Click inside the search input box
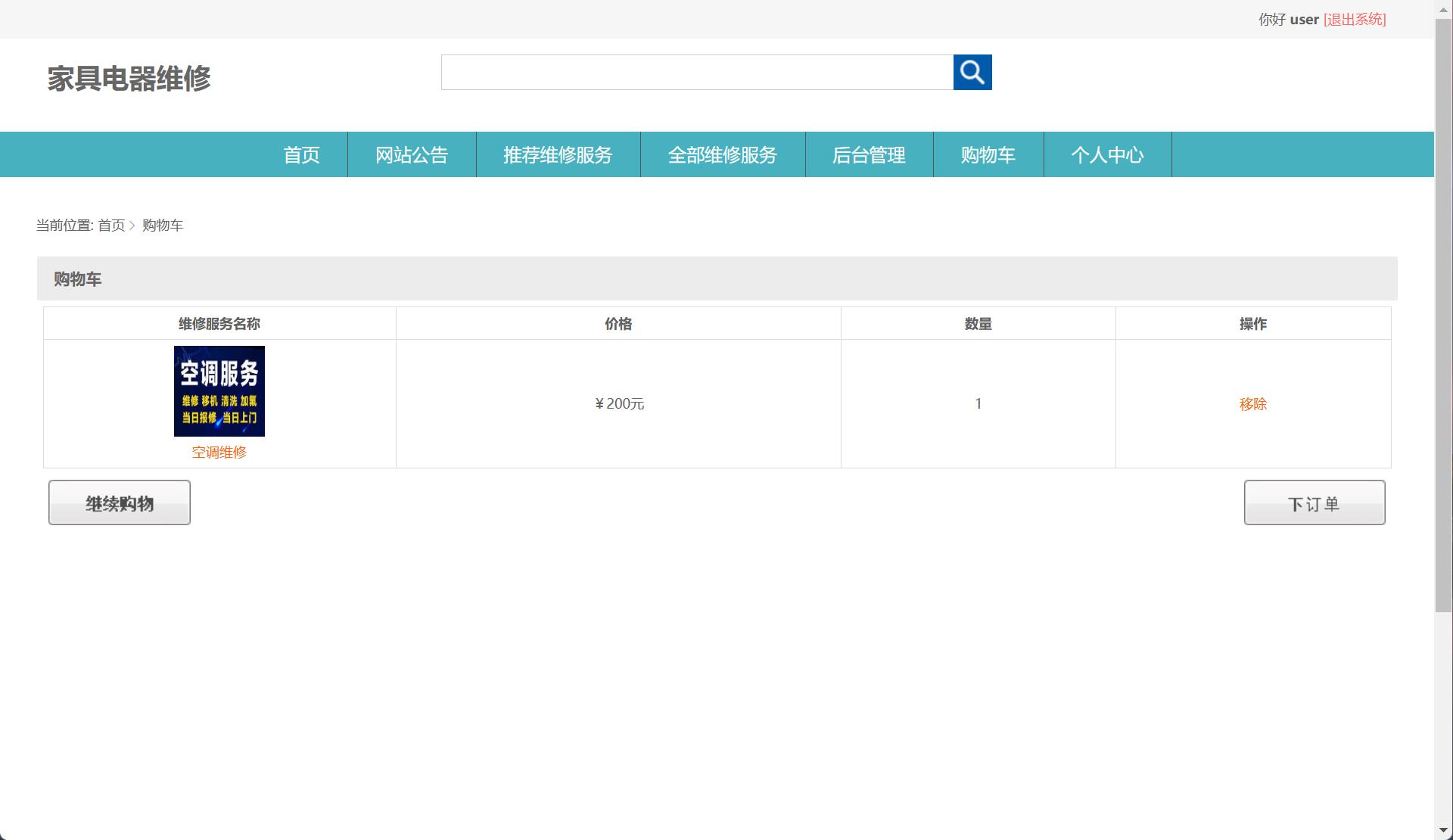The height and width of the screenshot is (840, 1453). (x=696, y=72)
